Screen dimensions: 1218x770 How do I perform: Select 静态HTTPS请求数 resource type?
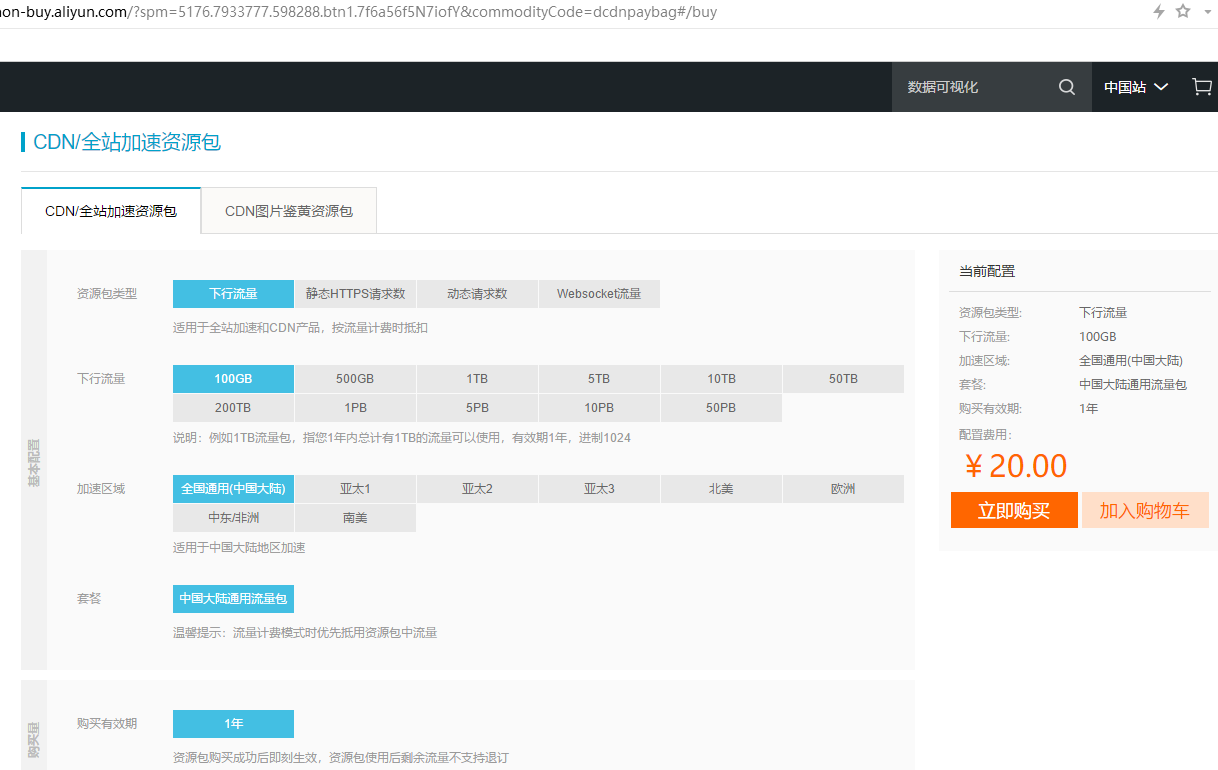(355, 294)
